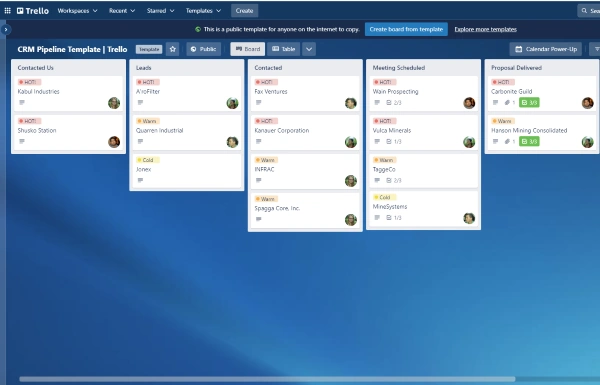The height and width of the screenshot is (385, 600).
Task: Open the Kanauer Corporation card
Action: pyautogui.click(x=305, y=132)
